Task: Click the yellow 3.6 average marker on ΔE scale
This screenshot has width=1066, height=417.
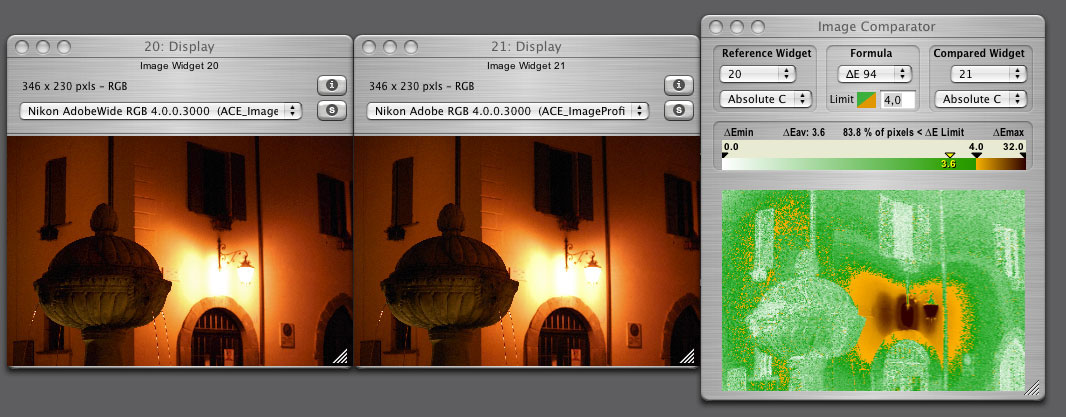Action: pyautogui.click(x=950, y=156)
